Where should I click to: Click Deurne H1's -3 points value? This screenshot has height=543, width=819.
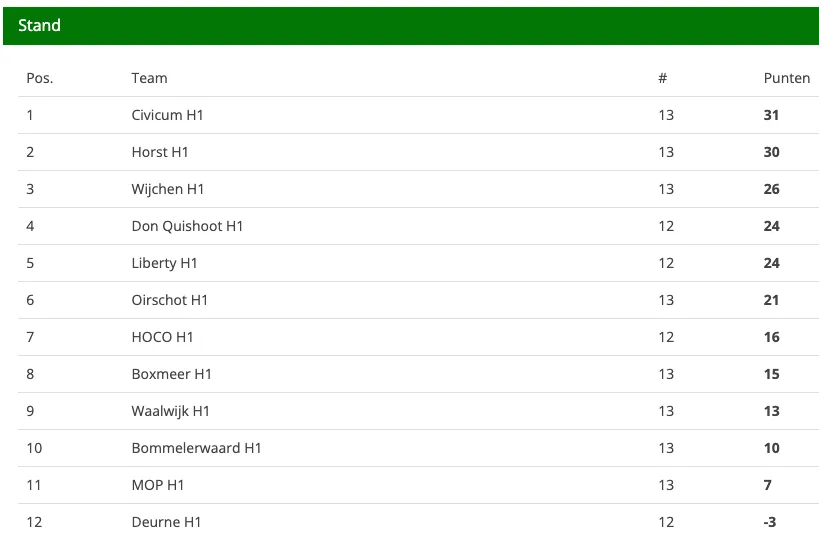click(770, 522)
